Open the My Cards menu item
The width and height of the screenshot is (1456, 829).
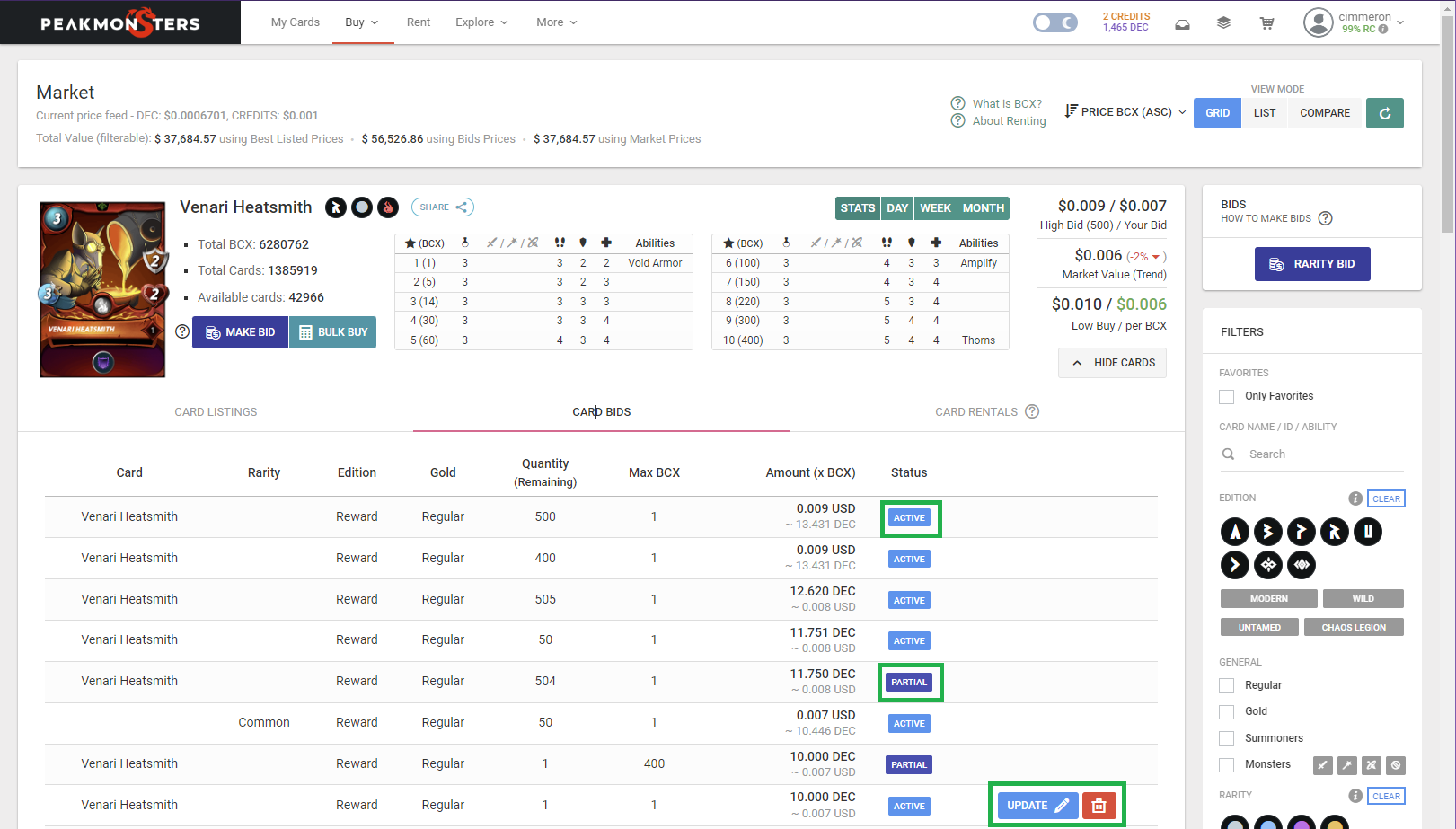pos(296,22)
